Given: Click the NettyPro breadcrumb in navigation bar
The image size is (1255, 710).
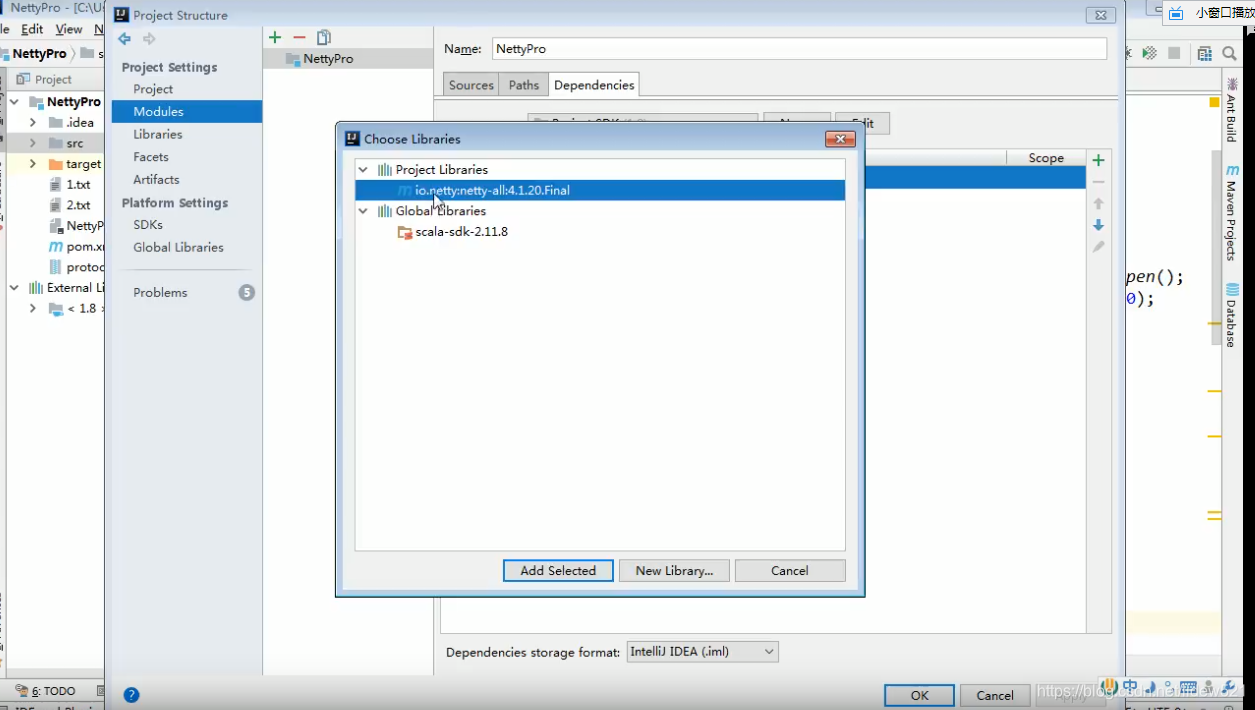Looking at the screenshot, I should point(39,53).
